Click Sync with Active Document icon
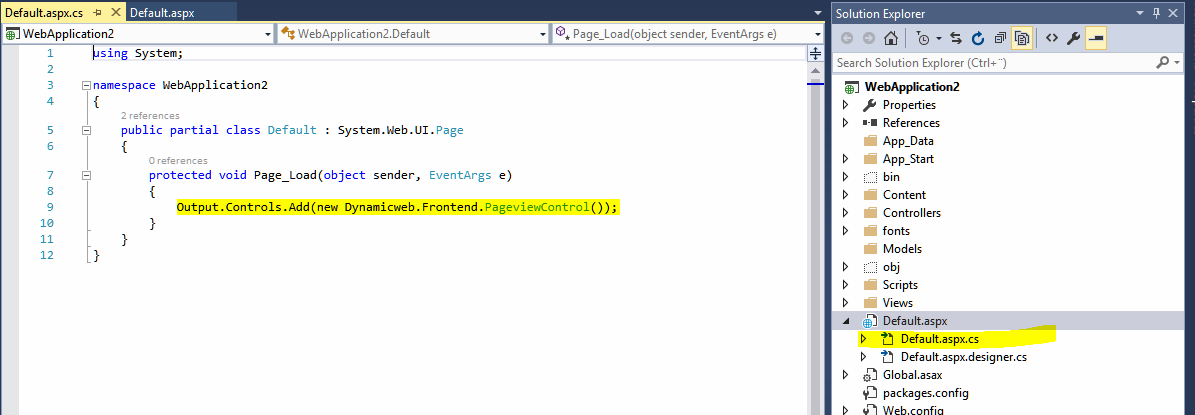Viewport: 1195px width, 415px height. tap(956, 38)
